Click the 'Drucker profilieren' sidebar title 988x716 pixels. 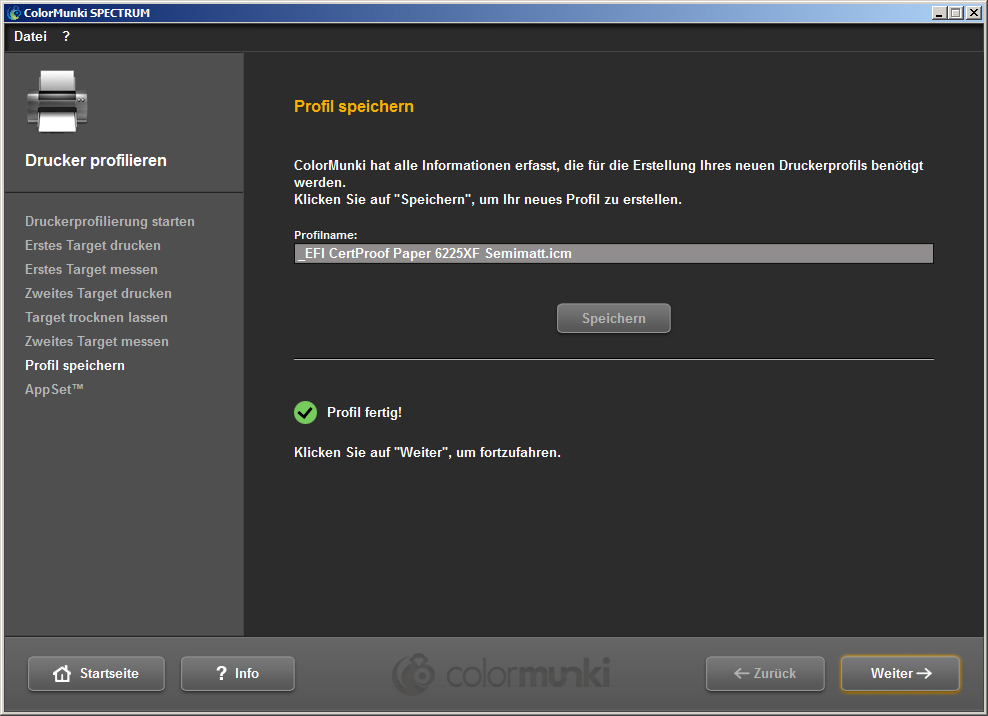point(96,160)
